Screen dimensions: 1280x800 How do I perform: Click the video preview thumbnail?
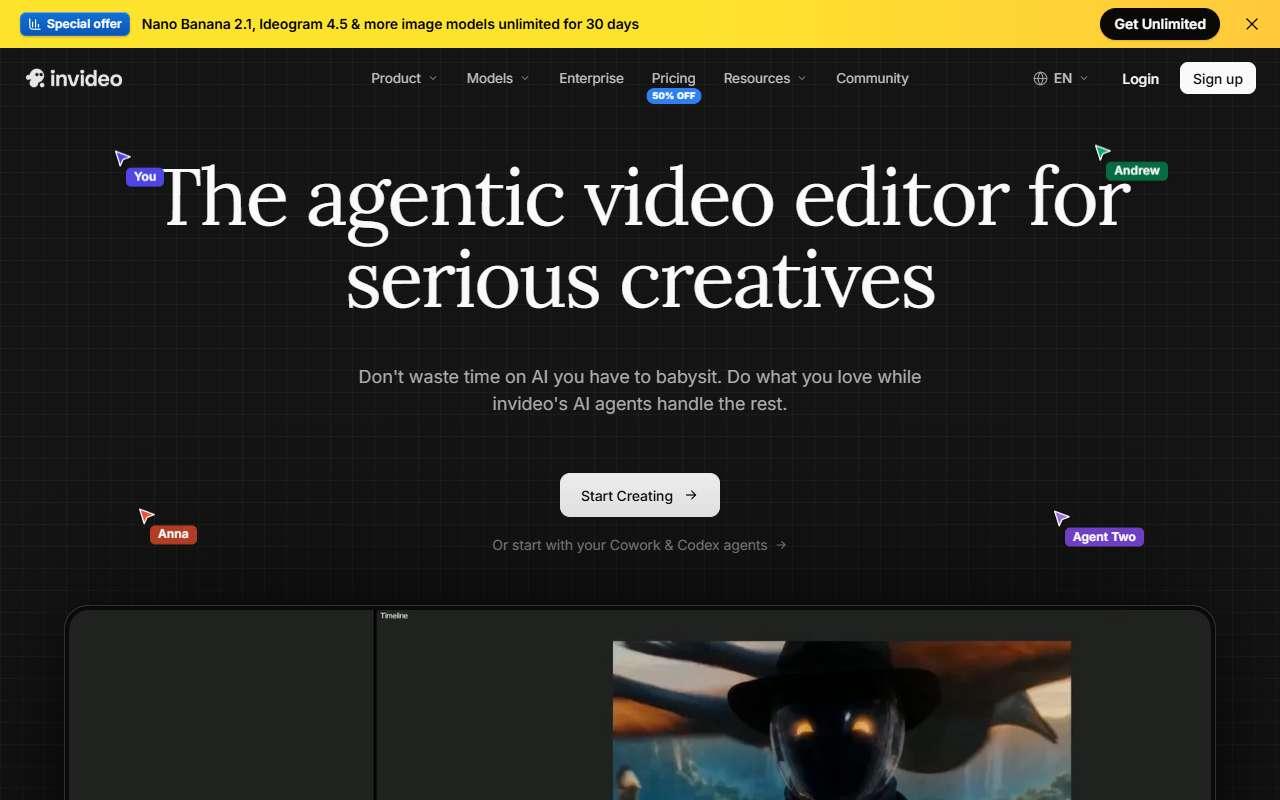pos(842,720)
